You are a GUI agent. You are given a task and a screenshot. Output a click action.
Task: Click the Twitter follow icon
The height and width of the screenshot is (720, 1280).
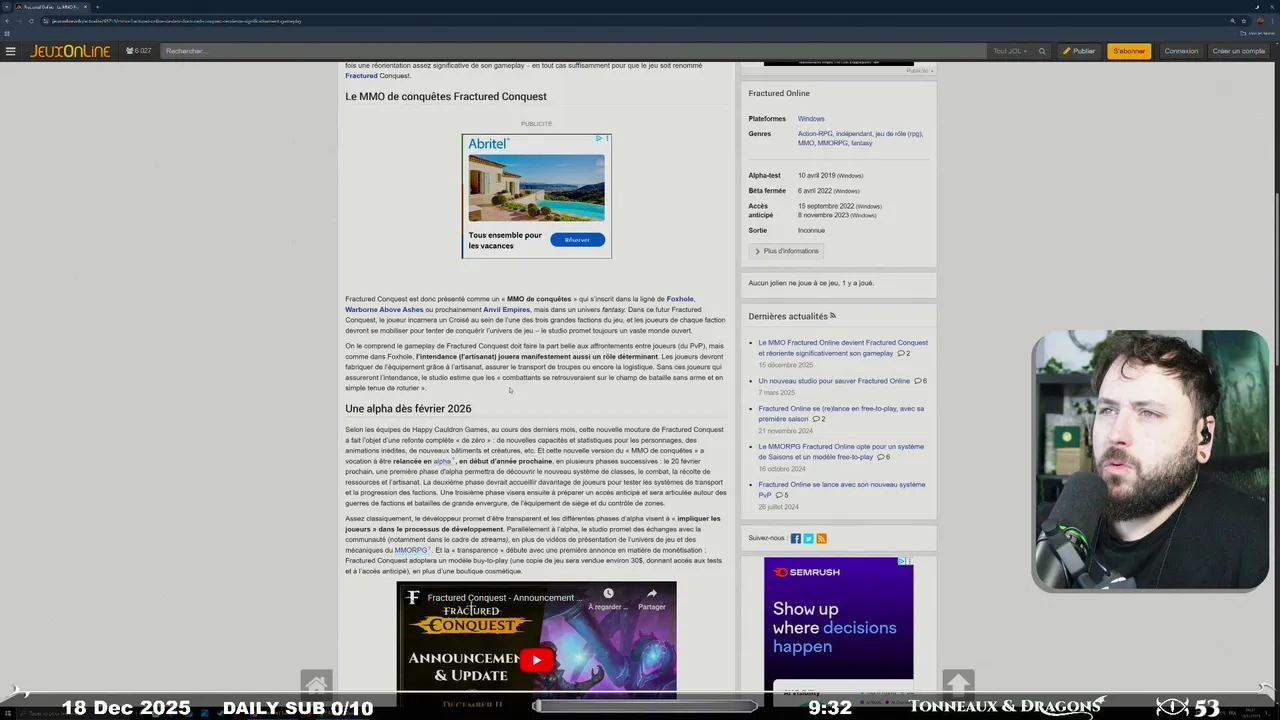coord(808,538)
